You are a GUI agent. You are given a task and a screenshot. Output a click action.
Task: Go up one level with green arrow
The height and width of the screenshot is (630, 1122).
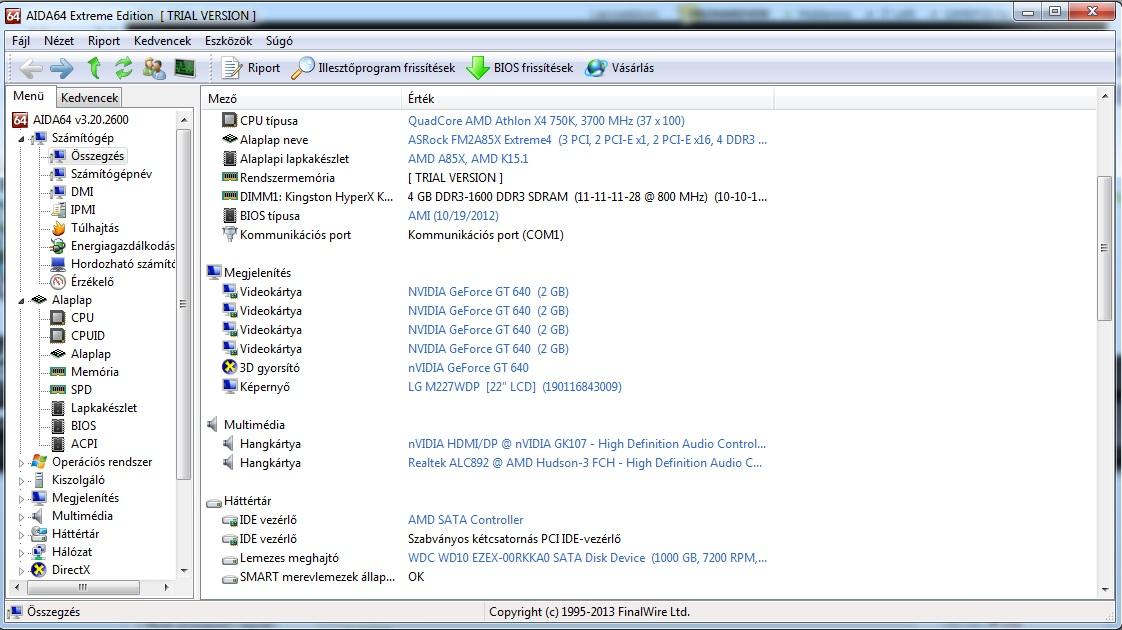pos(94,68)
